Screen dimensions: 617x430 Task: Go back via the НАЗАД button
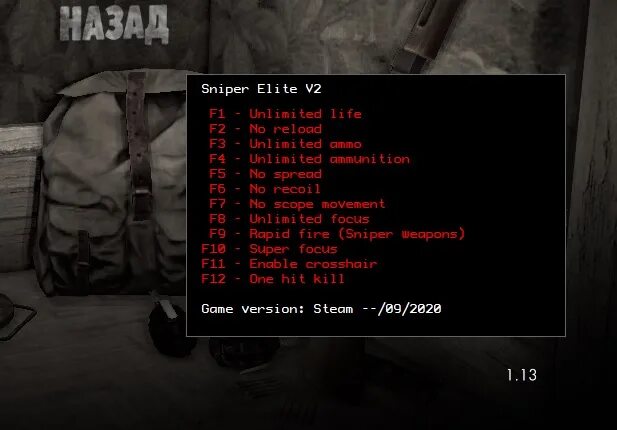coord(114,24)
